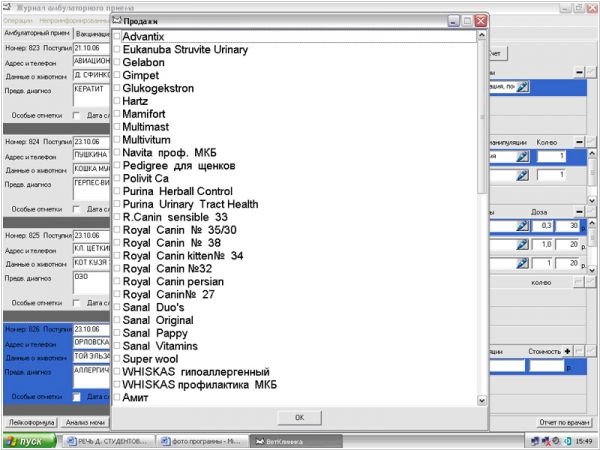Click up arrow of Продажи list scrollbar
The height and width of the screenshot is (450, 600).
click(482, 35)
